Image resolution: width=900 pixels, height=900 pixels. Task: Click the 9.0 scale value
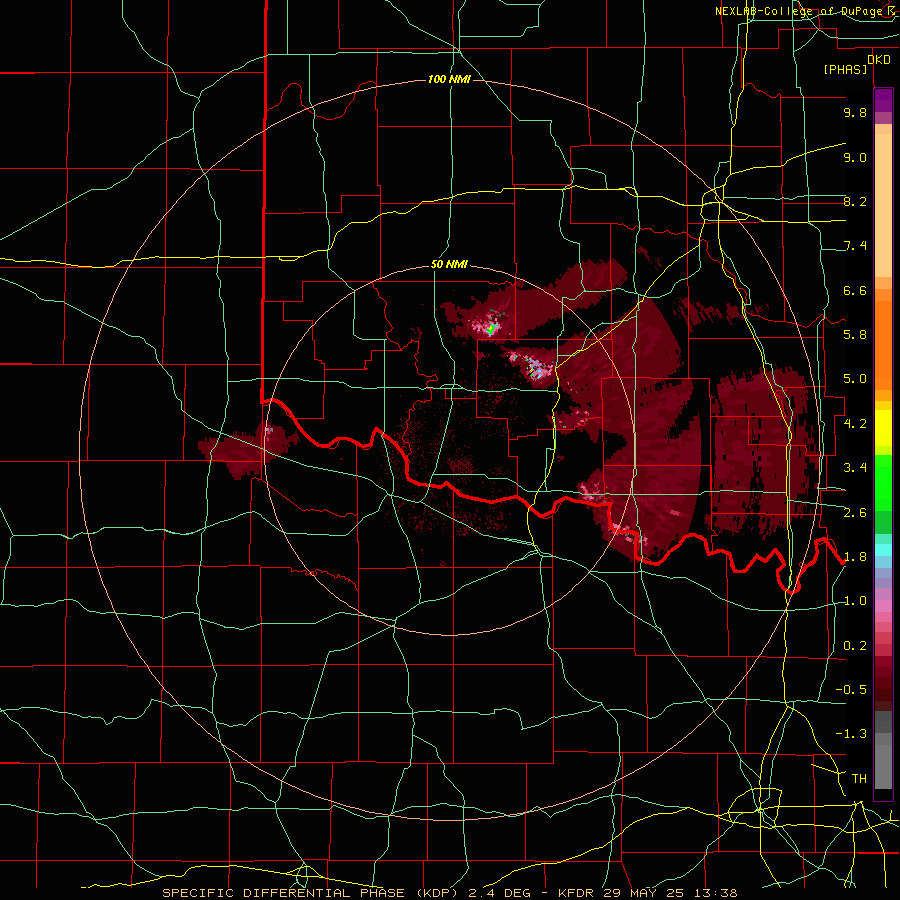point(855,157)
